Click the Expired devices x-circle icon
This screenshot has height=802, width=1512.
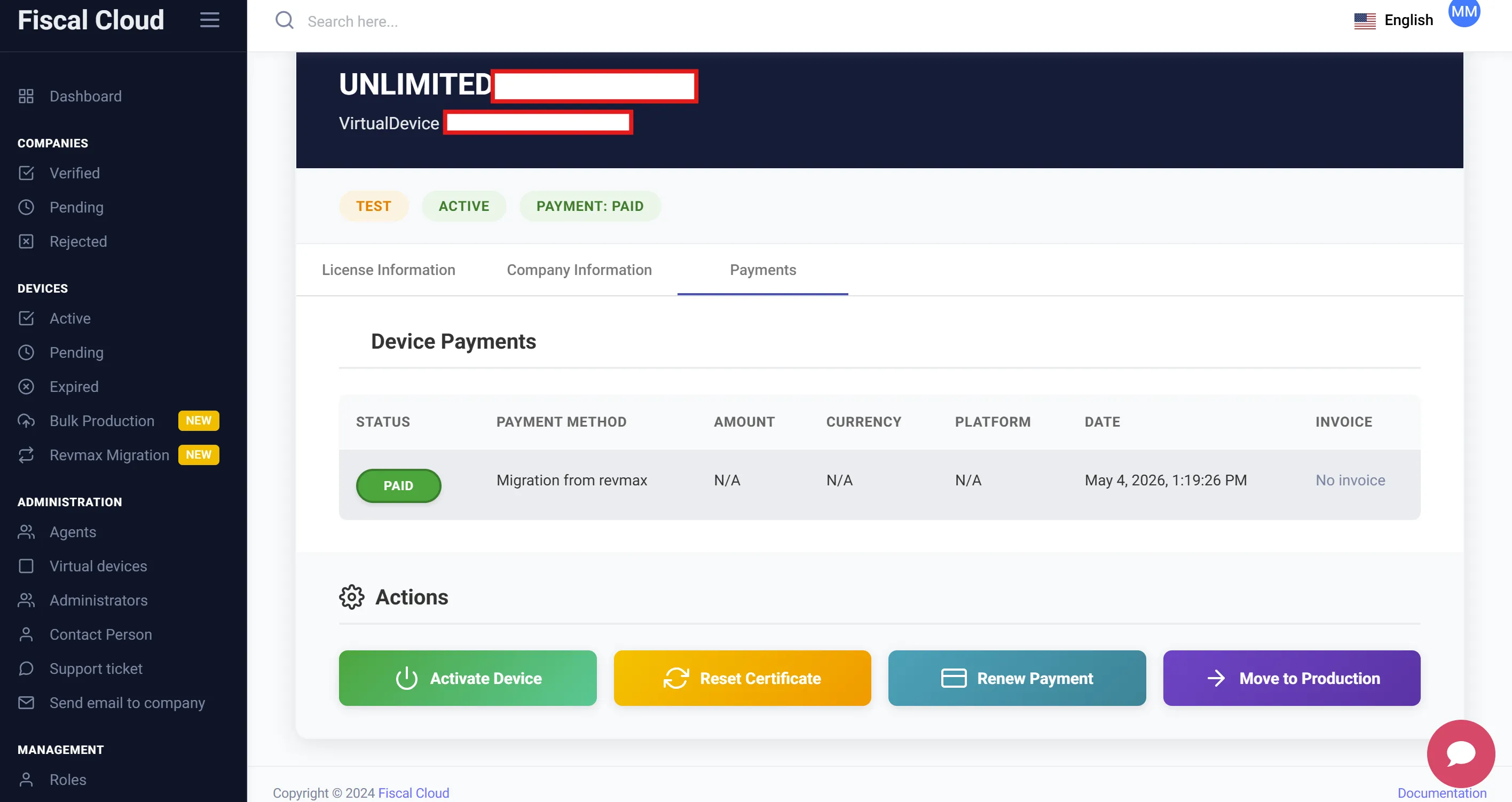[26, 387]
